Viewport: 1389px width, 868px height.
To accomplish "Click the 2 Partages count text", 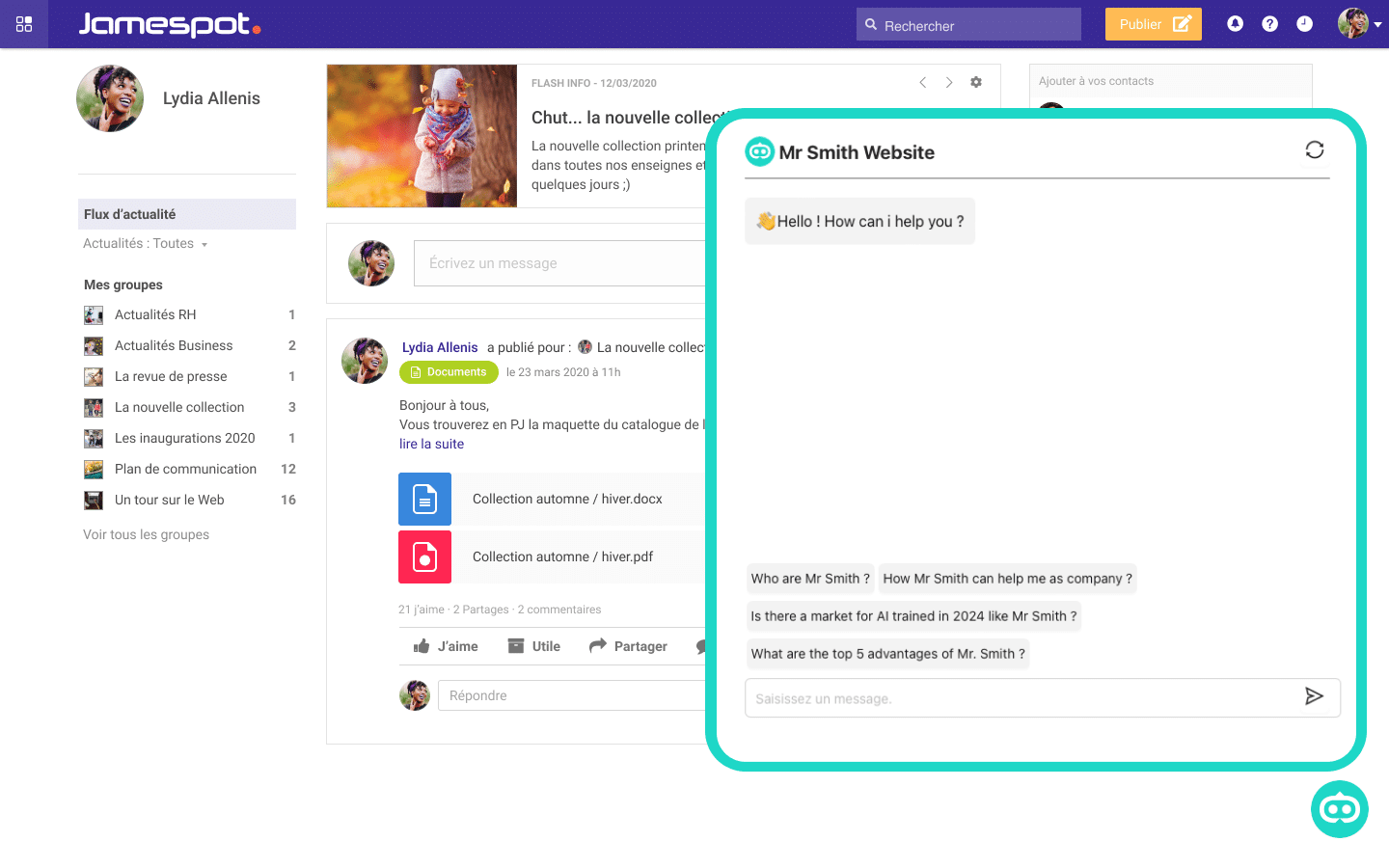I will pyautogui.click(x=481, y=610).
